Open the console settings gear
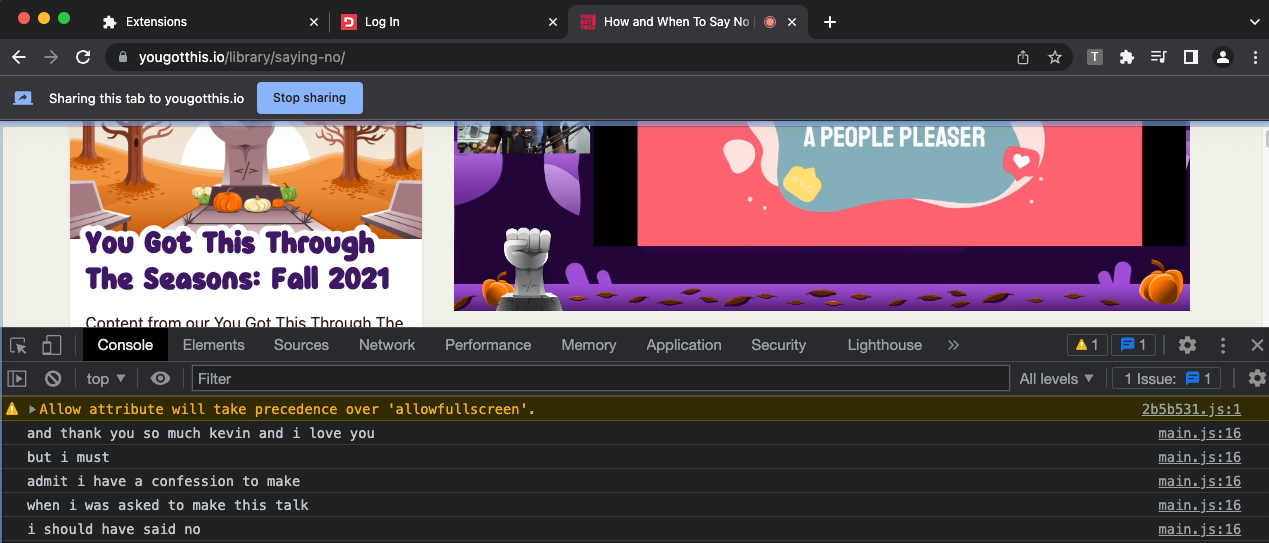 coord(1257,378)
